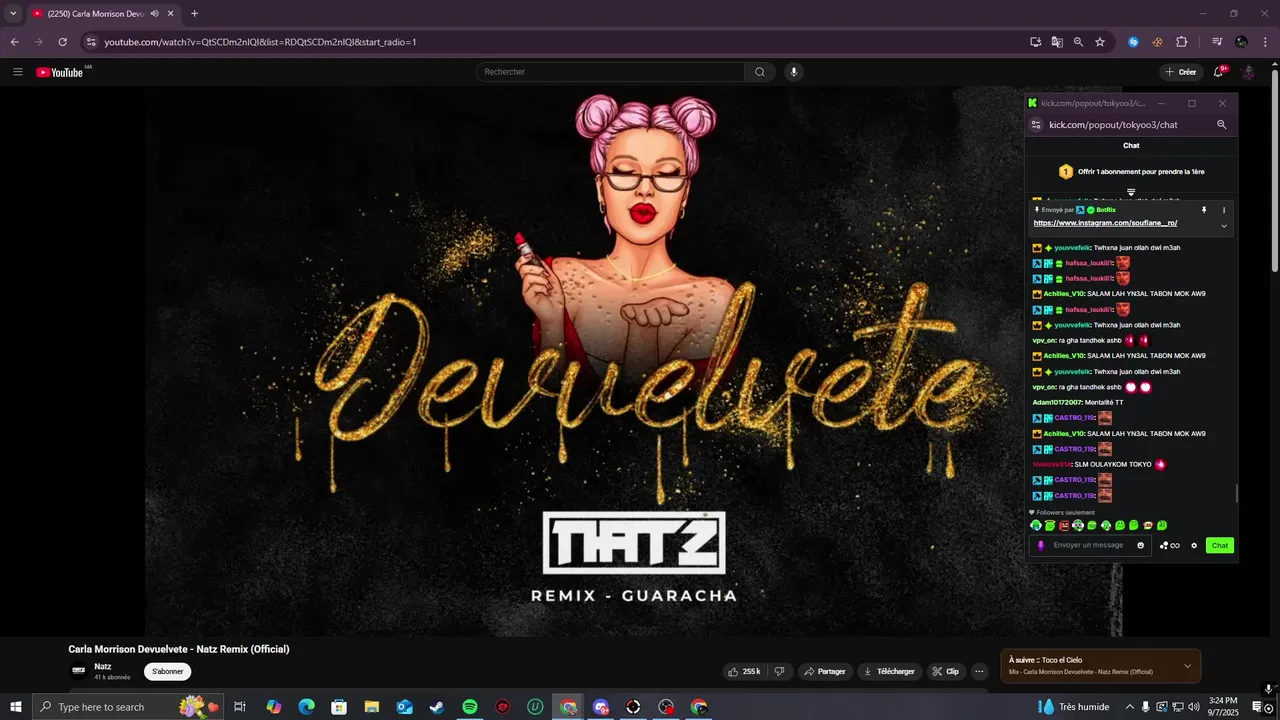Viewport: 1280px width, 720px height.
Task: Open pinned message three-dot options
Action: 1224,210
